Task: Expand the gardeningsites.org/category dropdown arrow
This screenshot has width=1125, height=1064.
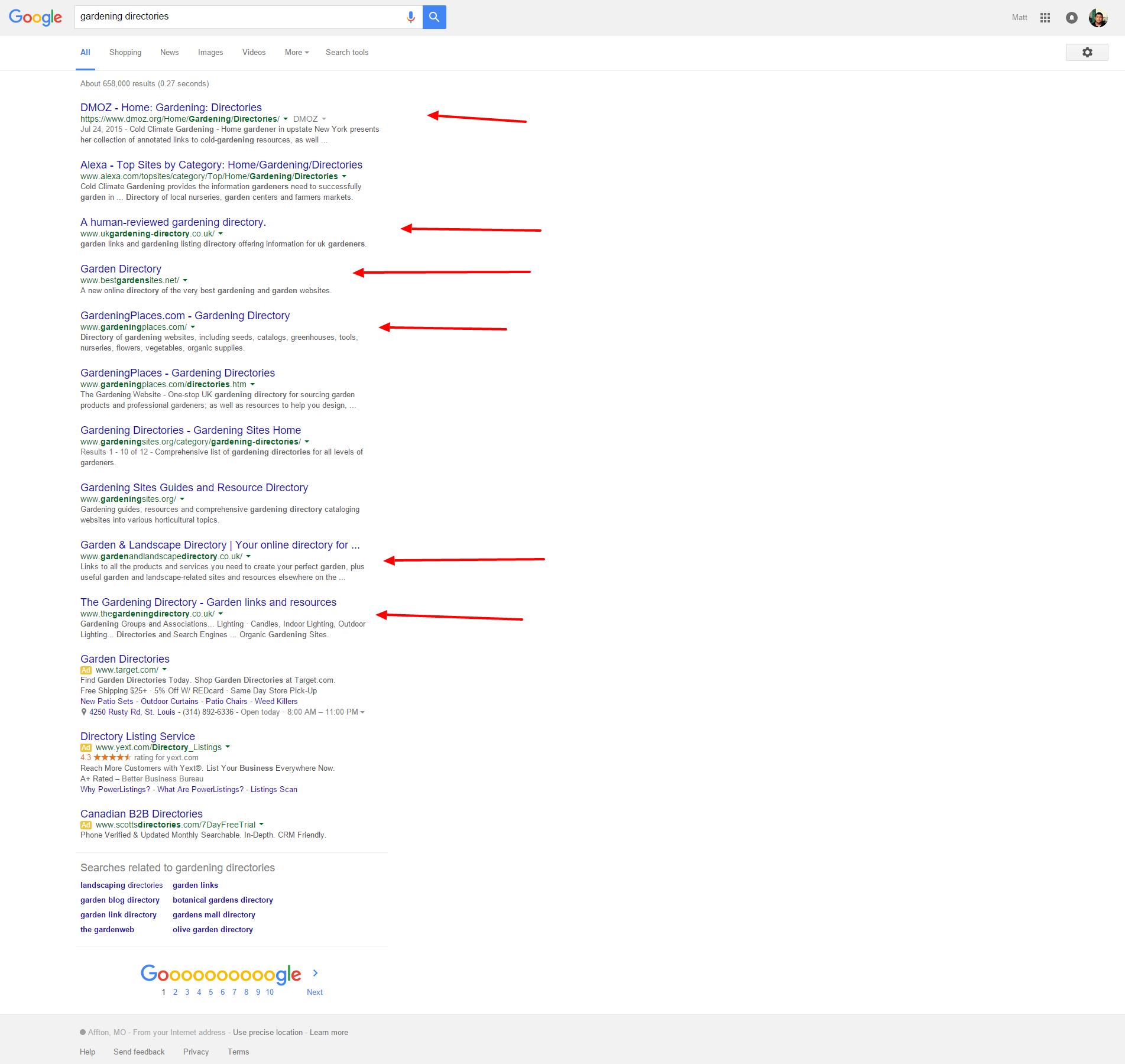Action: (x=307, y=442)
